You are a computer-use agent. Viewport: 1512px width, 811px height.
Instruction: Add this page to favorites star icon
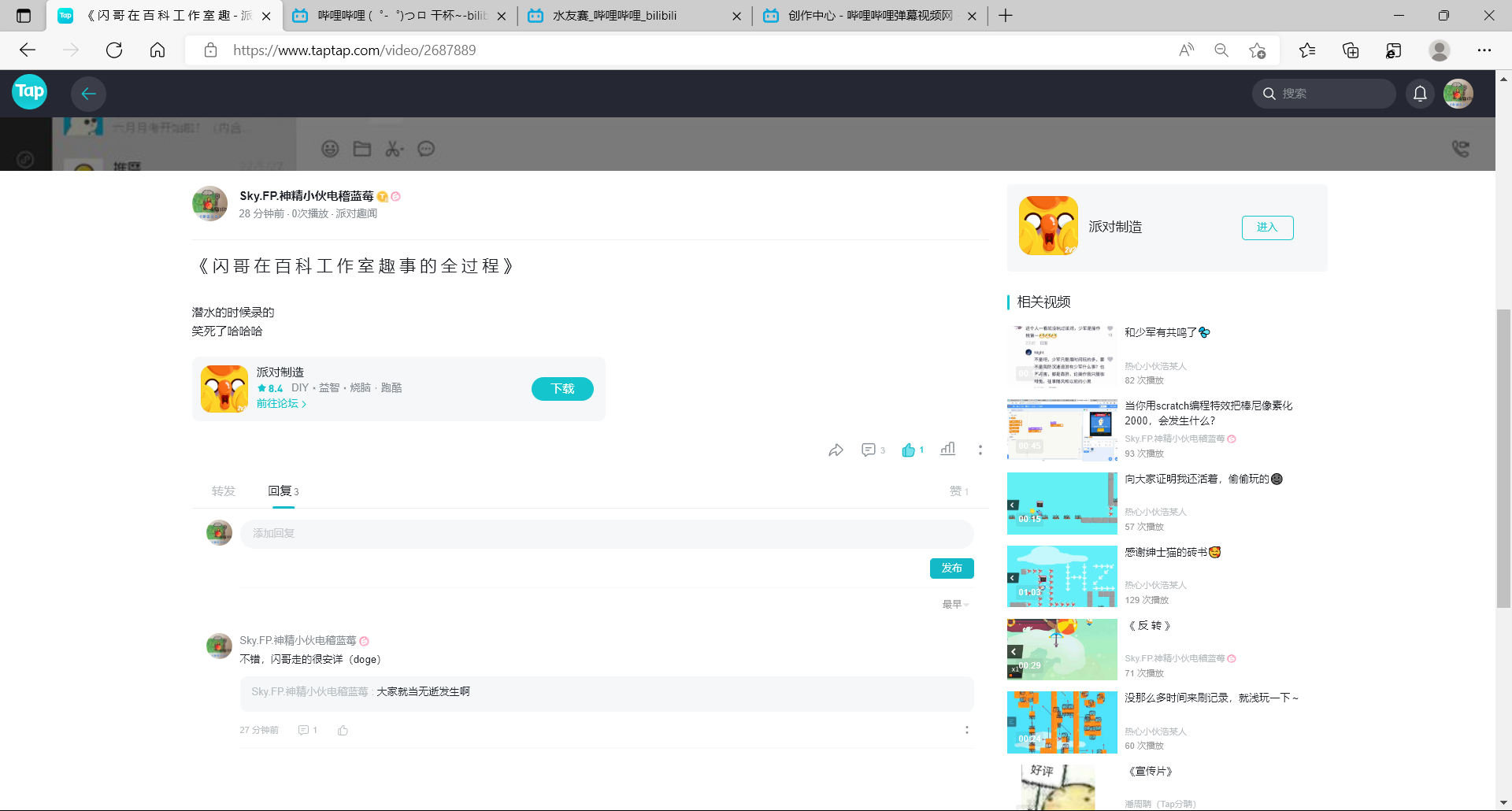[1258, 50]
